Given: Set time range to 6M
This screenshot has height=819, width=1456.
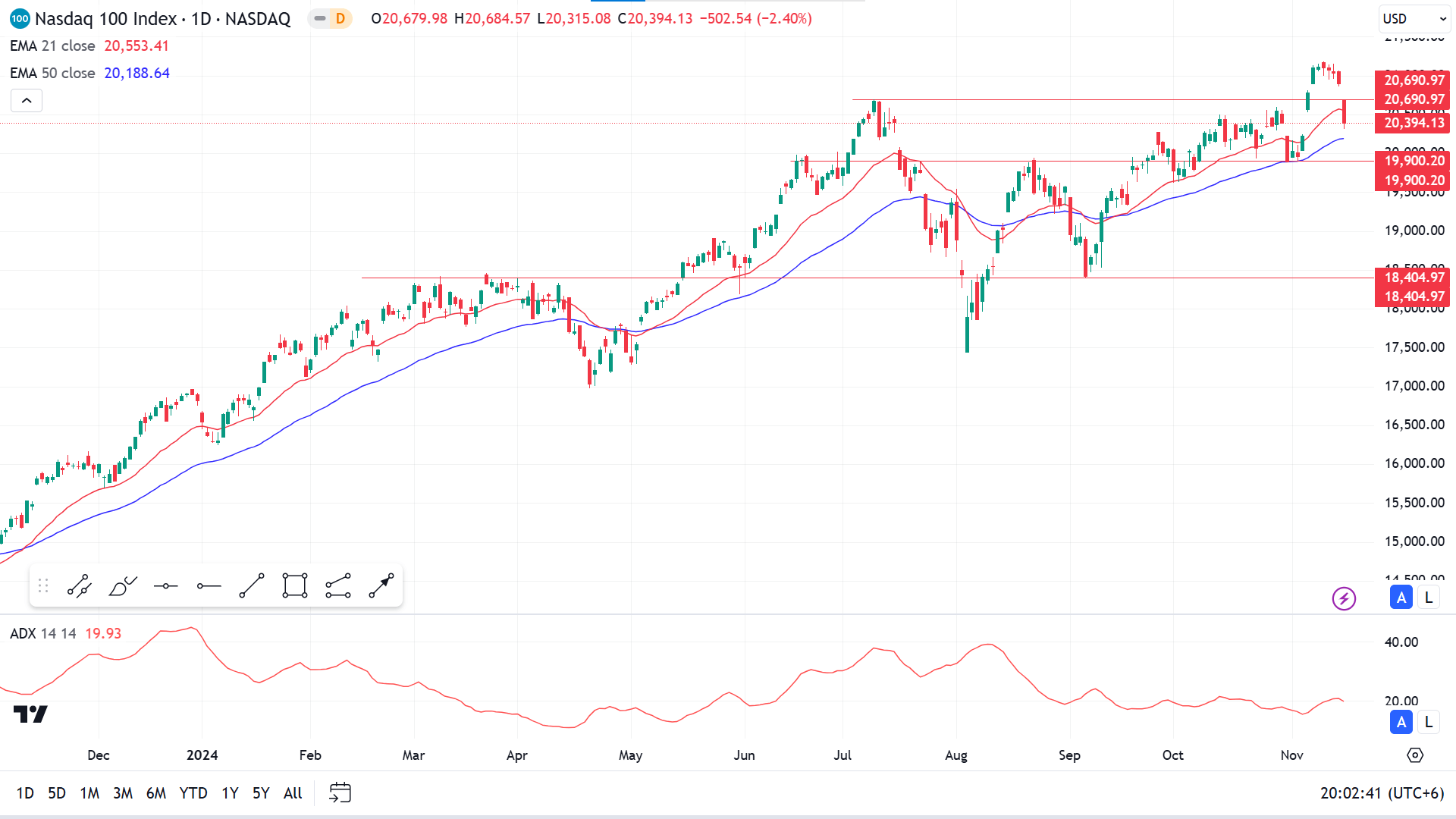Looking at the screenshot, I should pyautogui.click(x=156, y=793).
